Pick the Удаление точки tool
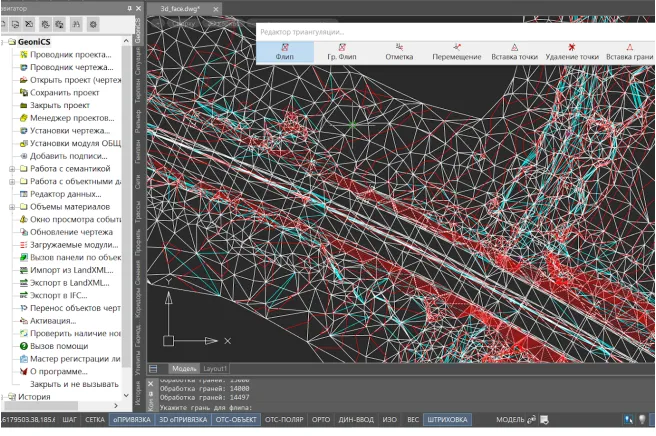Image resolution: width=656 pixels, height=436 pixels. click(572, 52)
